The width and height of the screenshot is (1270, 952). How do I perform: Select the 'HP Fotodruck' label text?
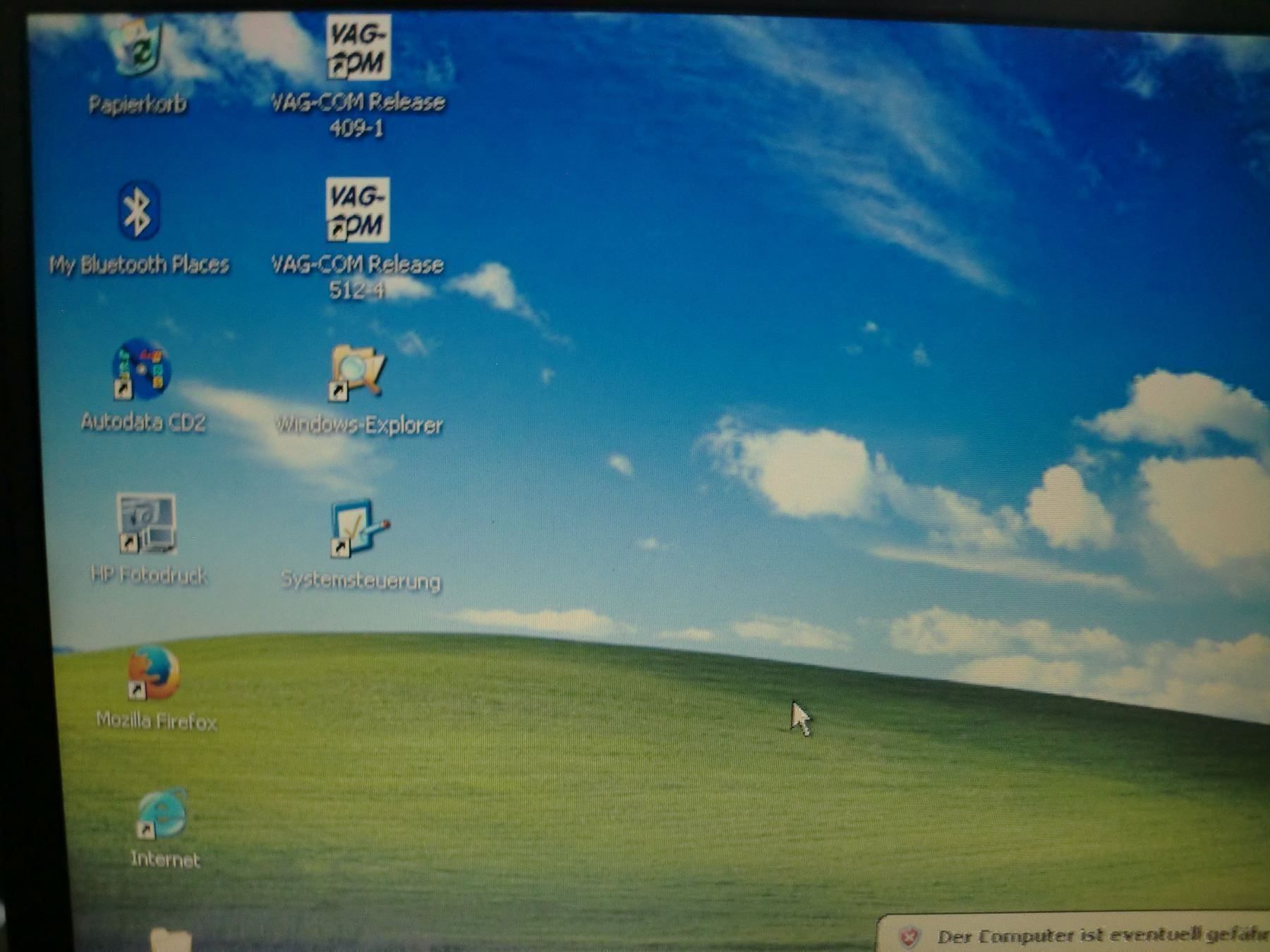(149, 575)
